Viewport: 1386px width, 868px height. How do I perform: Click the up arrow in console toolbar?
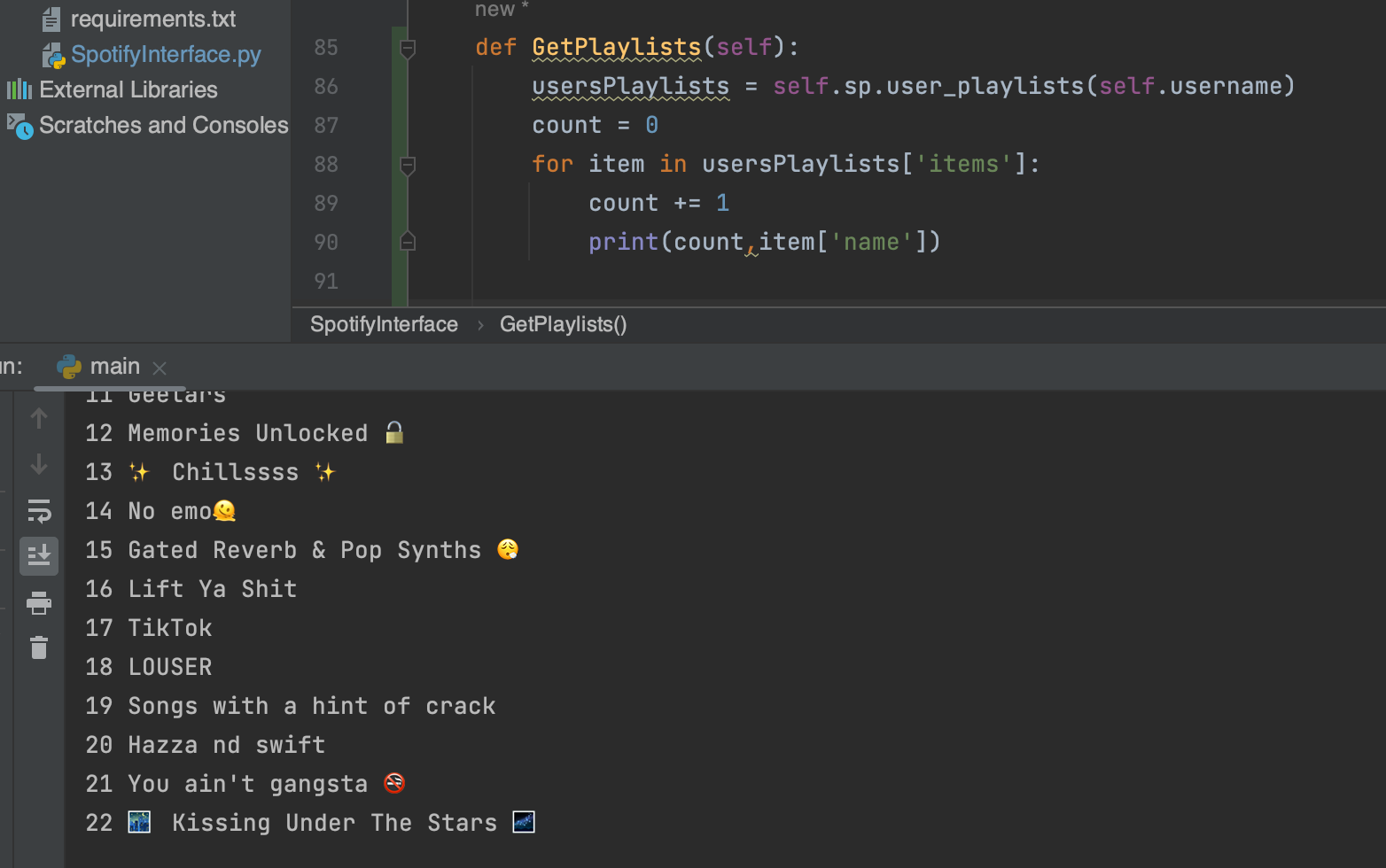coord(39,416)
